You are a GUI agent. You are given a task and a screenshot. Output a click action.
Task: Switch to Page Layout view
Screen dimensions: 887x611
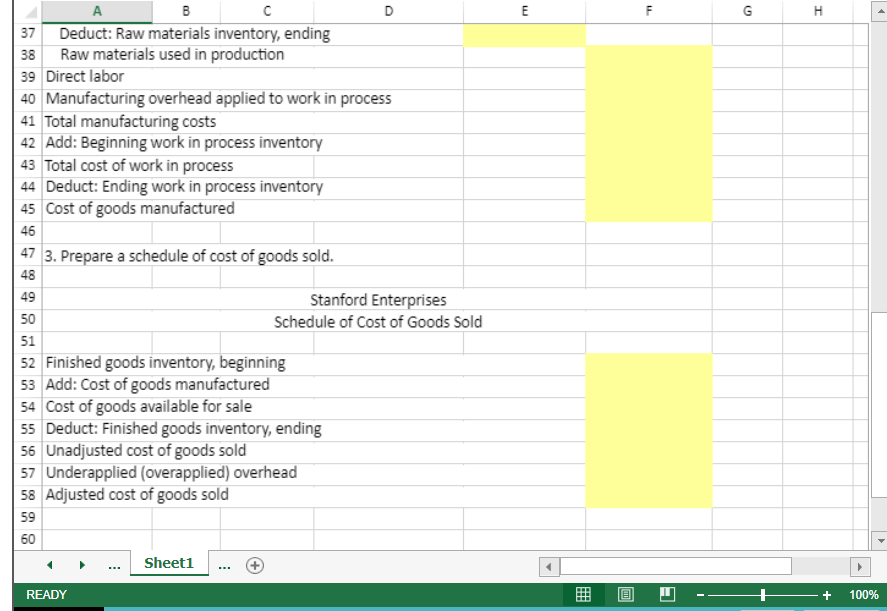[x=624, y=594]
